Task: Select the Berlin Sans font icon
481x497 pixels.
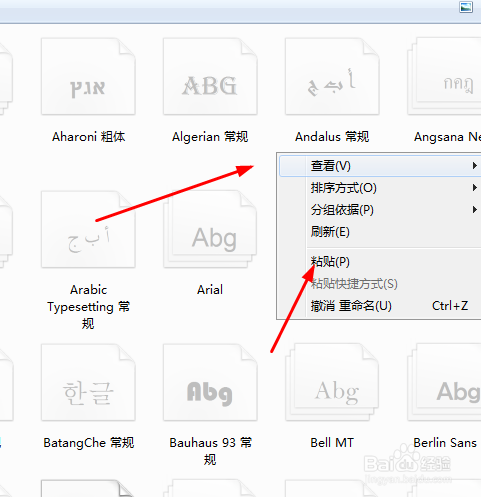Action: [x=444, y=382]
